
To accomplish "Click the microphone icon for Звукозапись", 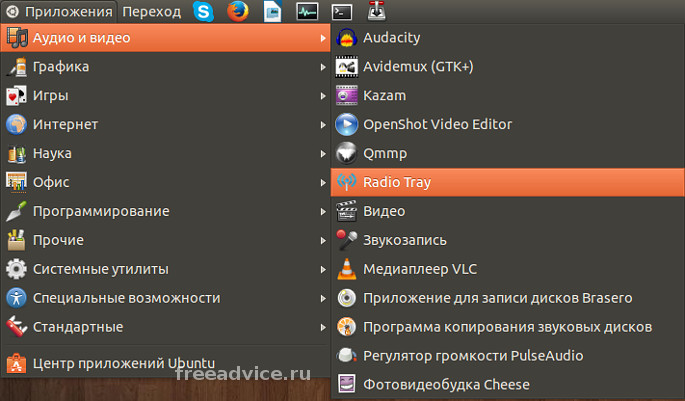I will tap(346, 240).
